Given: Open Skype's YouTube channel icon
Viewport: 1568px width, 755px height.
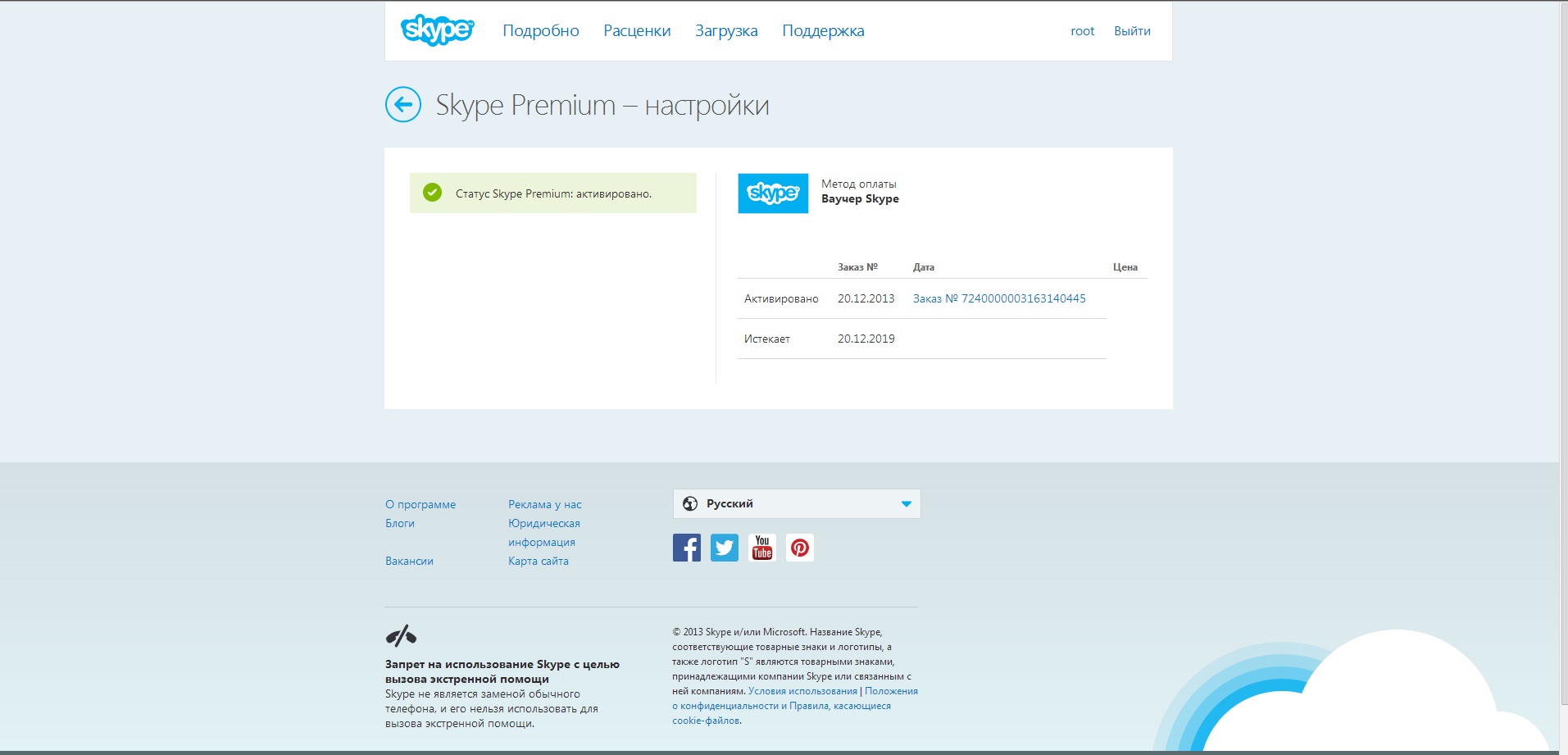Looking at the screenshot, I should [762, 548].
